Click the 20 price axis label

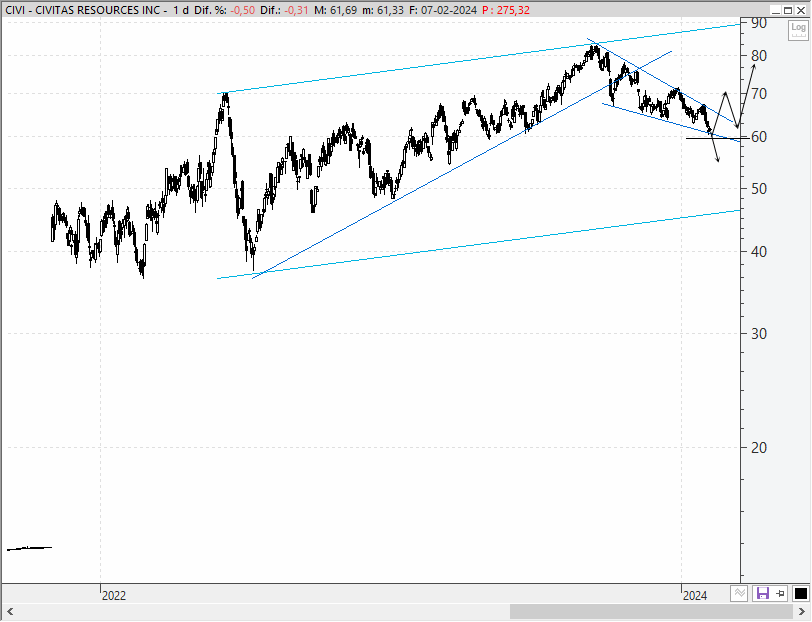pyautogui.click(x=759, y=448)
